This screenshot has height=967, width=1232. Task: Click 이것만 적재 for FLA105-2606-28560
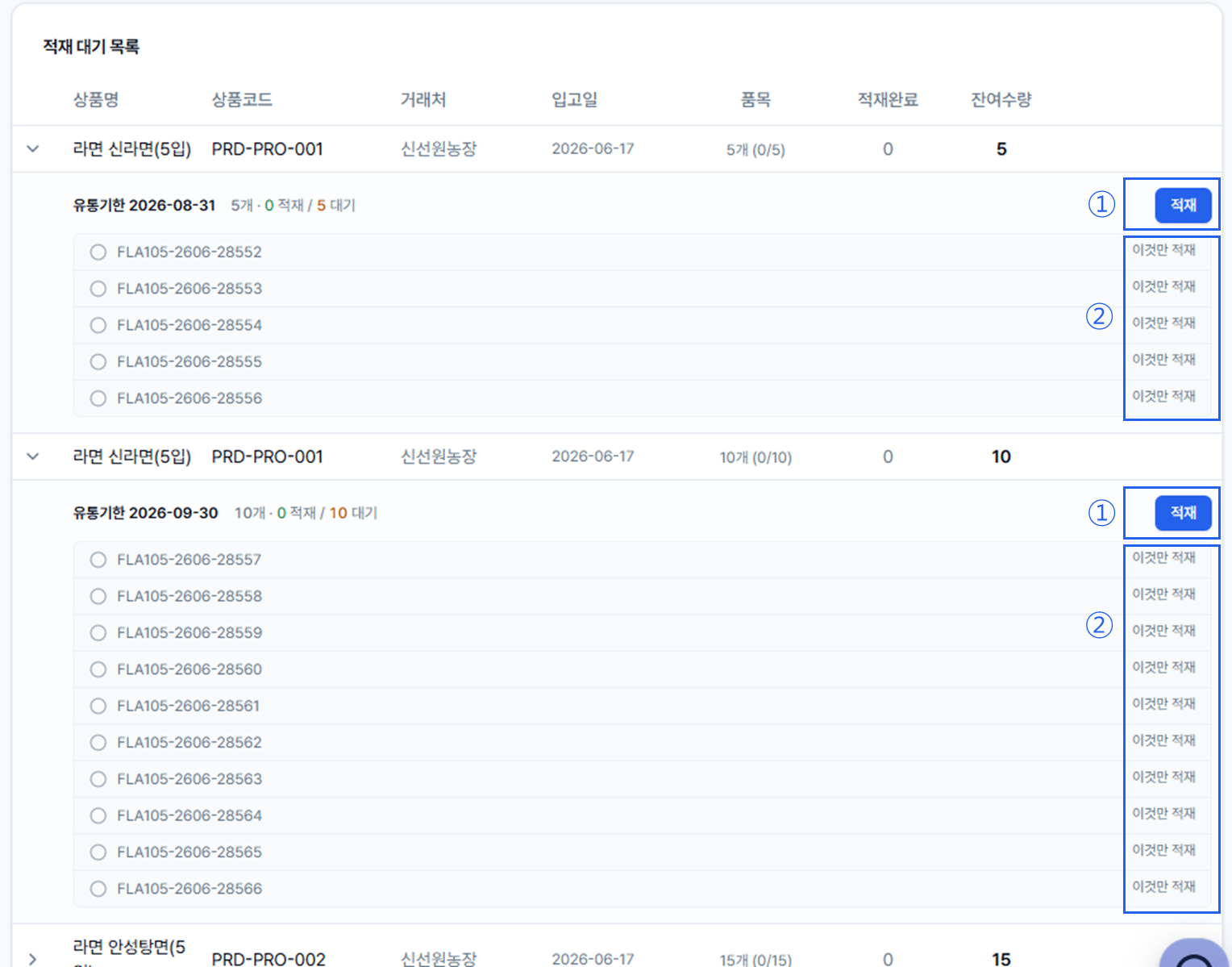point(1163,667)
